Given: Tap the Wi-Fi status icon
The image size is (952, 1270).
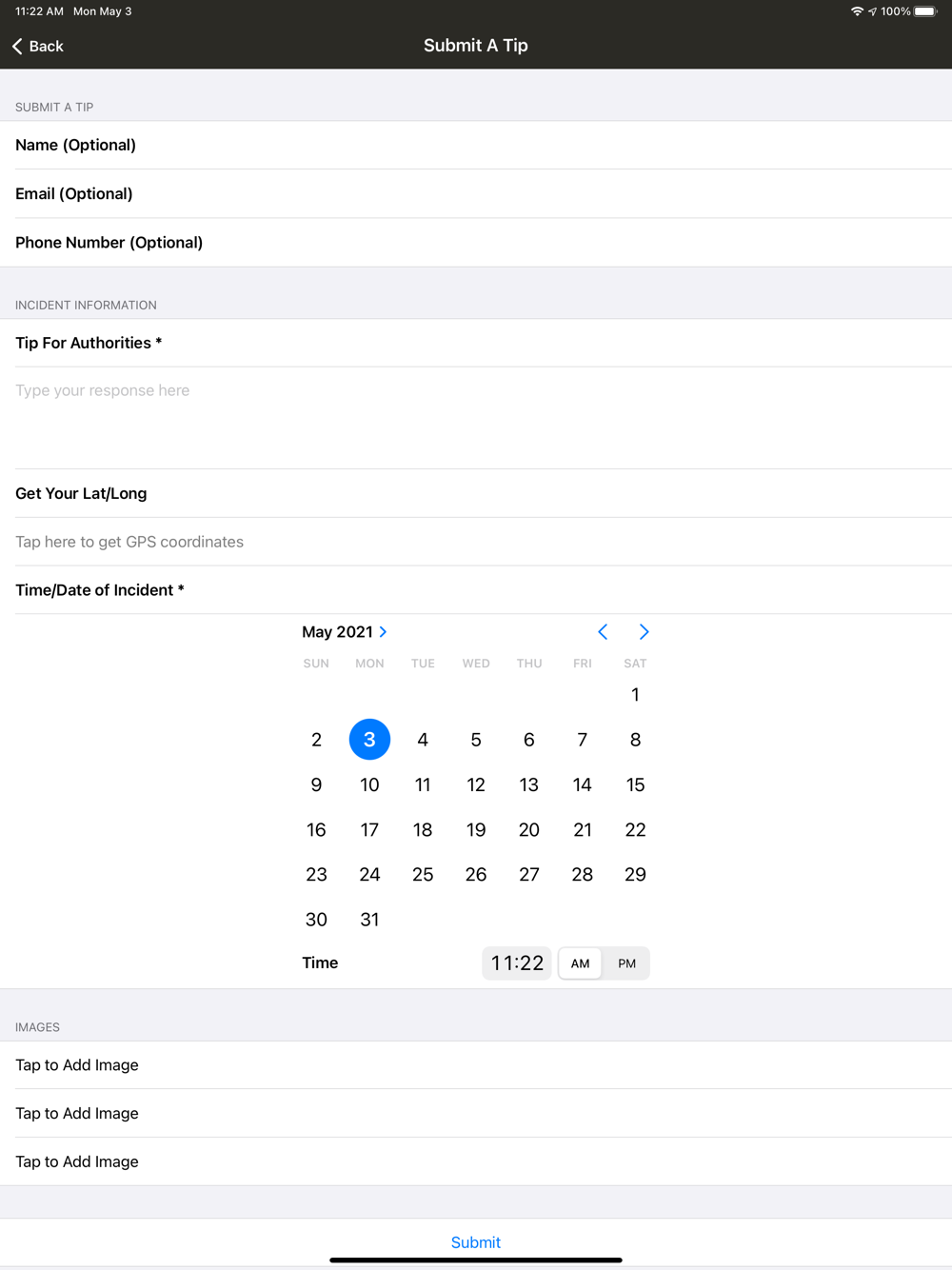Looking at the screenshot, I should tap(858, 11).
